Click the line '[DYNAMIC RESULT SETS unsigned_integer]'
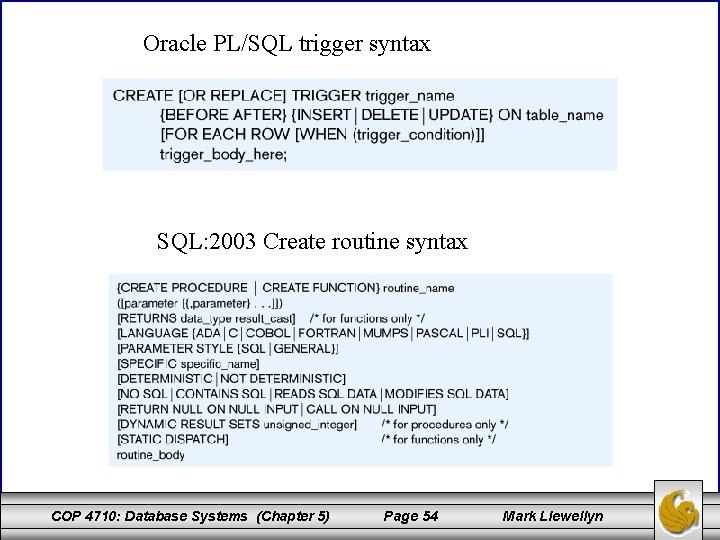This screenshot has width=720, height=540. coord(237,424)
